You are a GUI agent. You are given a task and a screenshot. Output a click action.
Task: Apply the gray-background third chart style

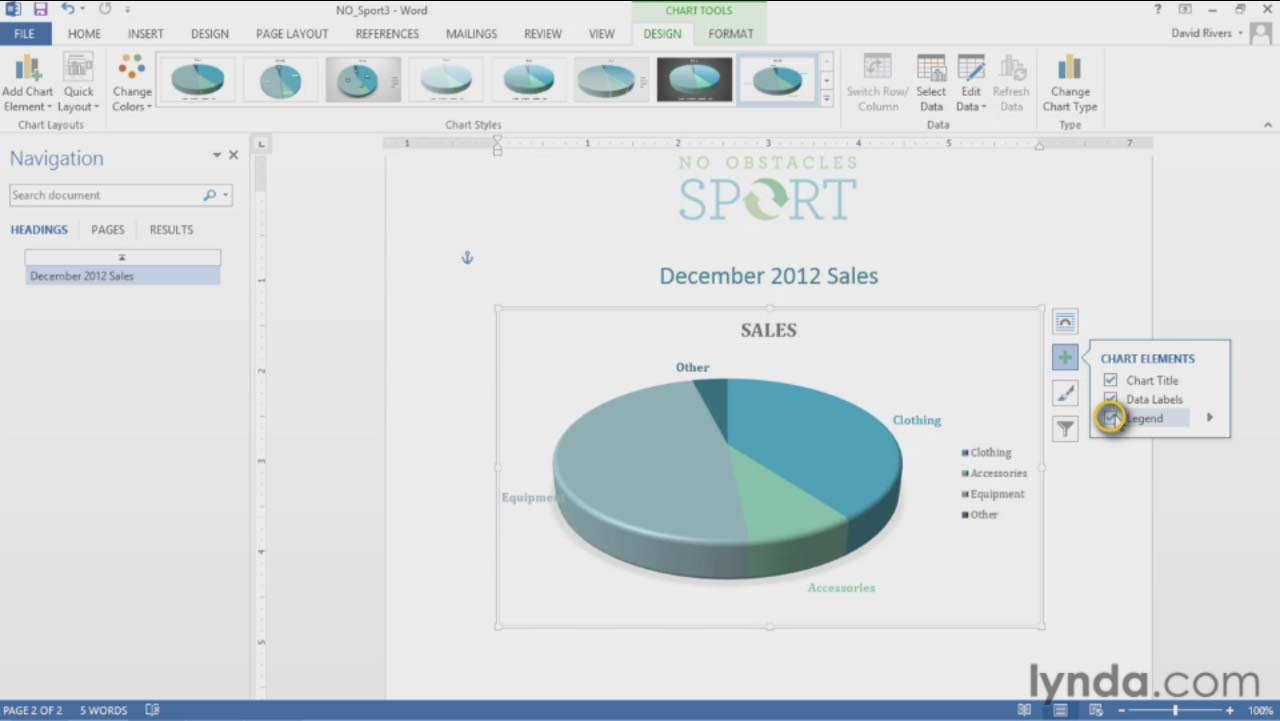[x=363, y=80]
